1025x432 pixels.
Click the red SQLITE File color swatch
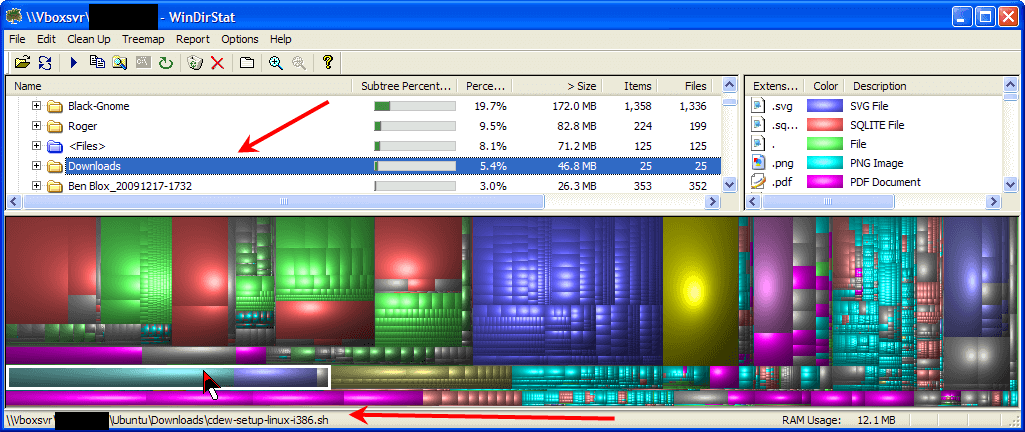(x=825, y=125)
